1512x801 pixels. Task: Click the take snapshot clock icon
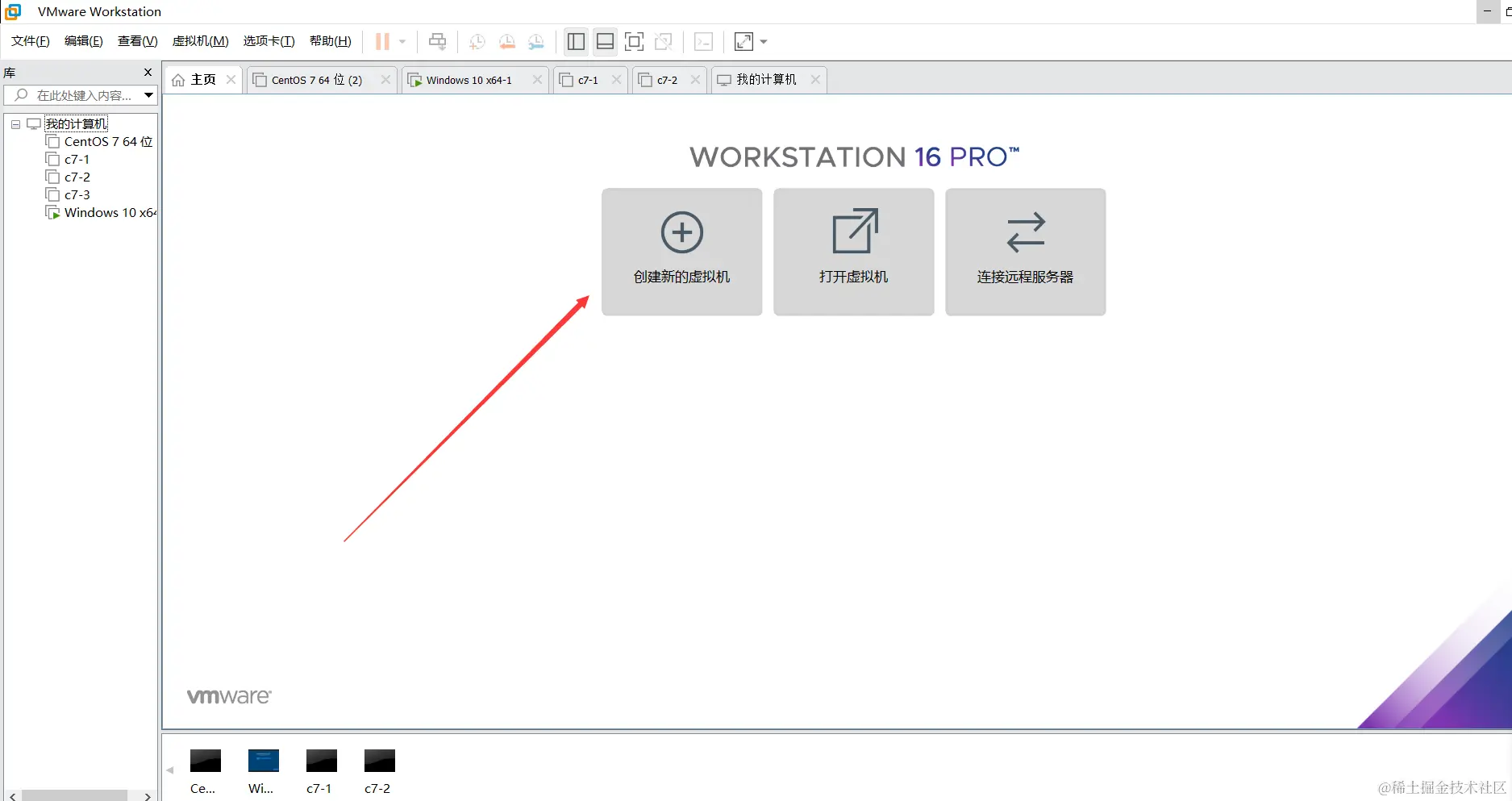[477, 41]
